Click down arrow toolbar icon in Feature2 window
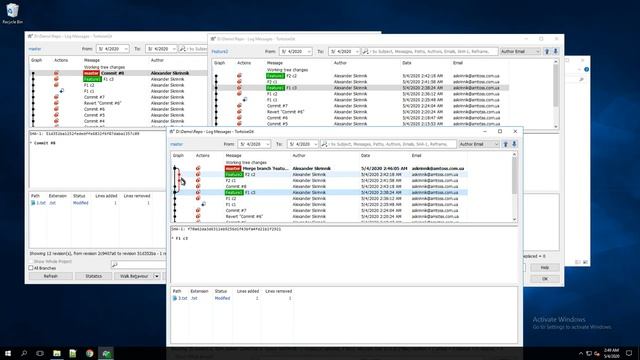640x360 pixels. [x=556, y=51]
